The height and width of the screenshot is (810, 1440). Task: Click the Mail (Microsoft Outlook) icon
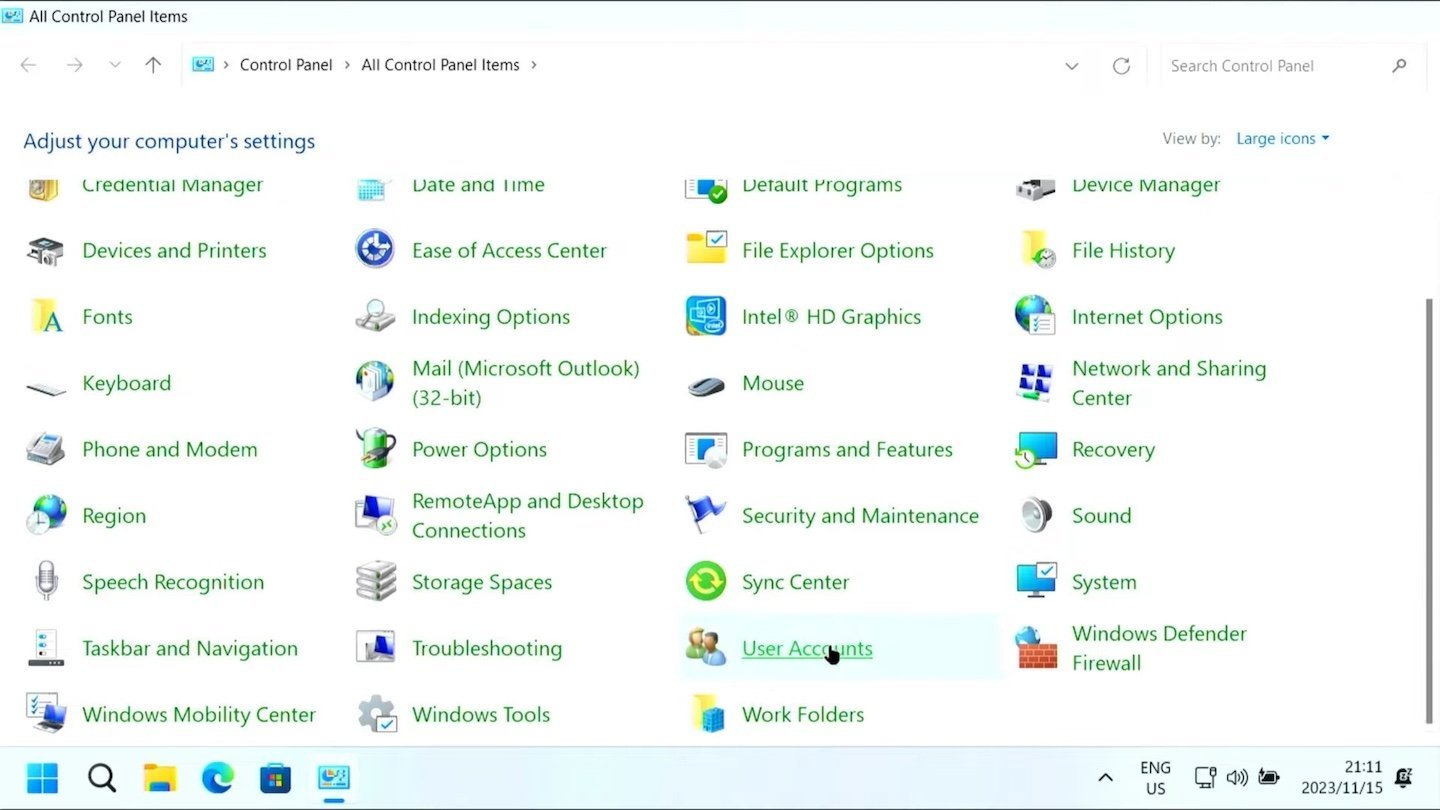pos(375,382)
